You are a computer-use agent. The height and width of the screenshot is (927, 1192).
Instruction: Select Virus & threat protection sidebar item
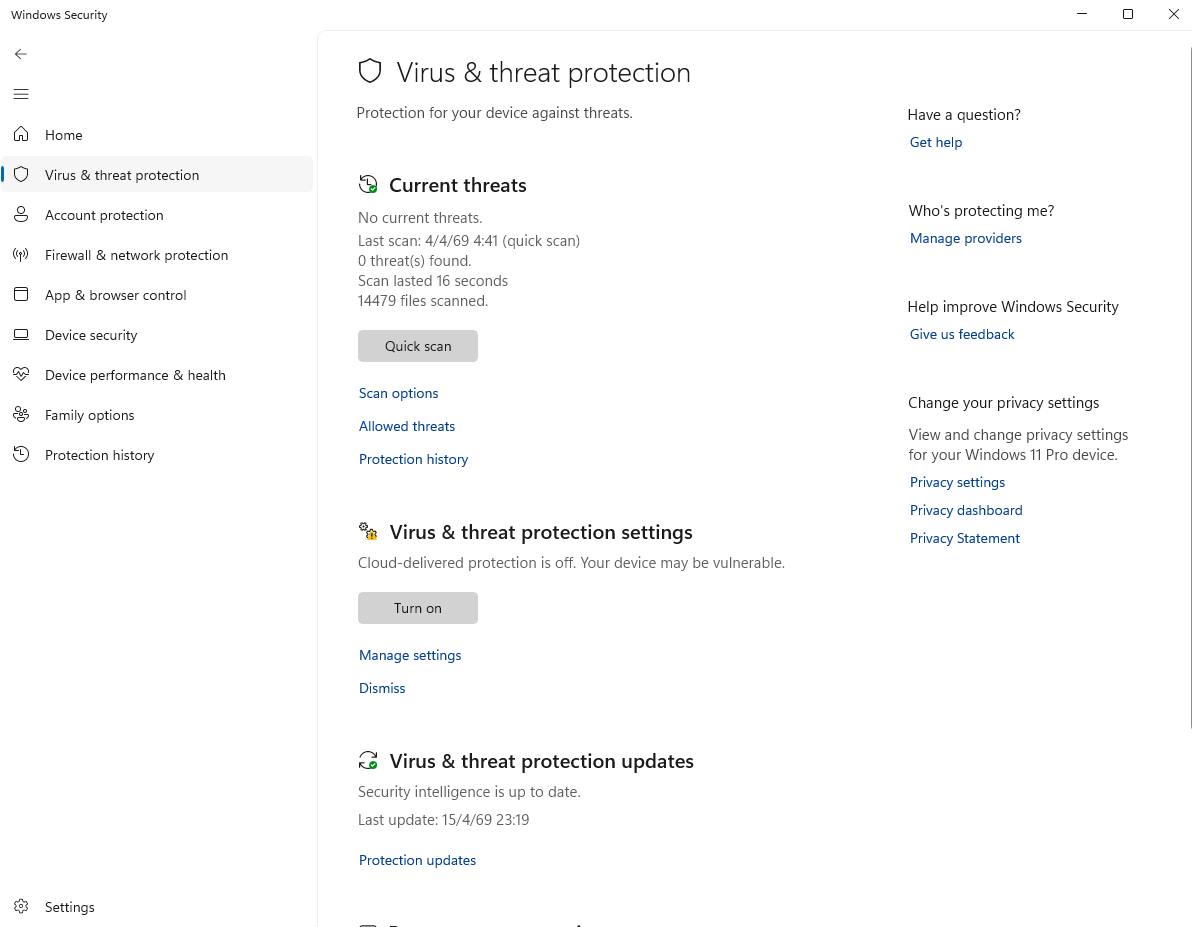122,175
